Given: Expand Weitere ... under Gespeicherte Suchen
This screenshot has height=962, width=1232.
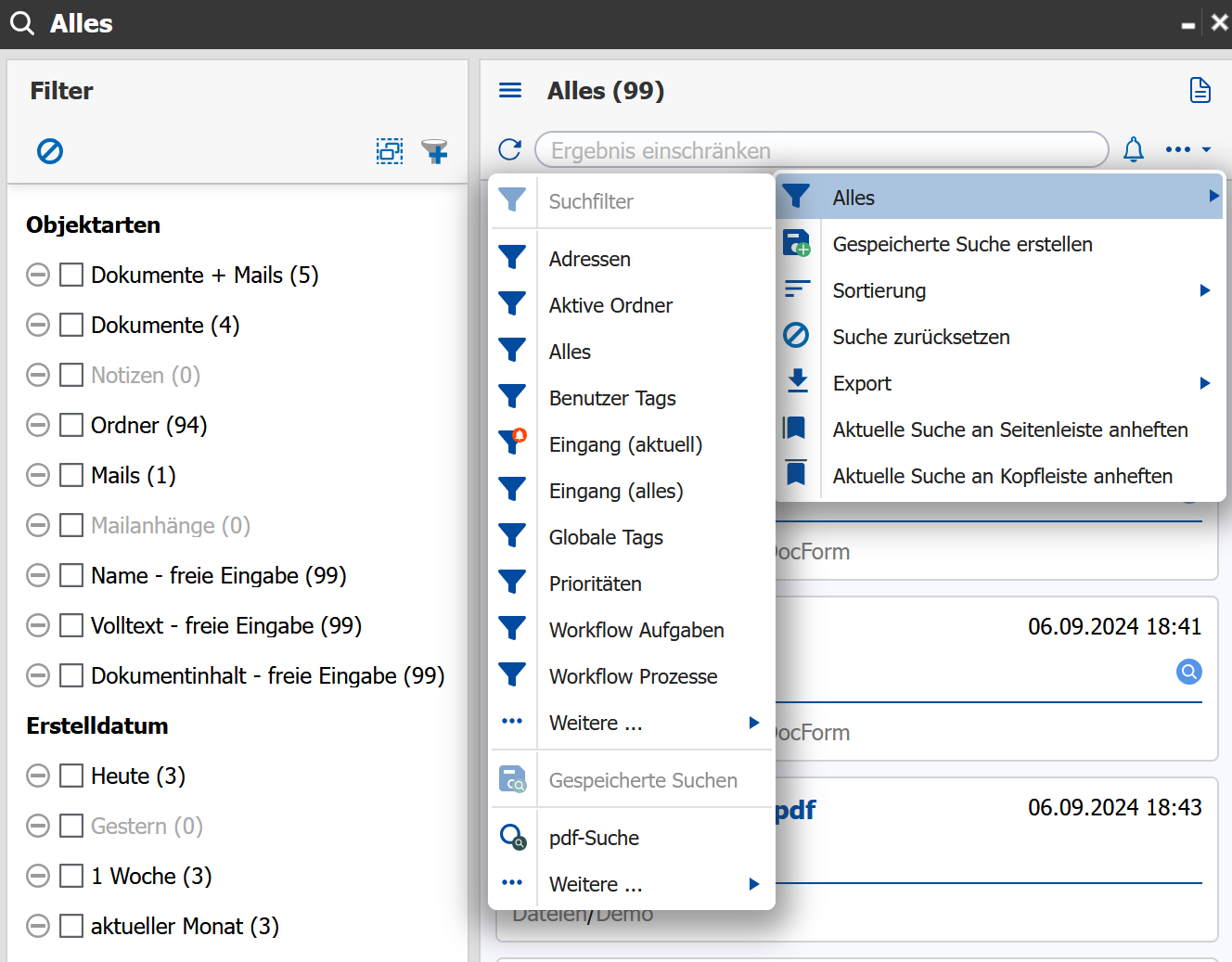Looking at the screenshot, I should (x=754, y=884).
